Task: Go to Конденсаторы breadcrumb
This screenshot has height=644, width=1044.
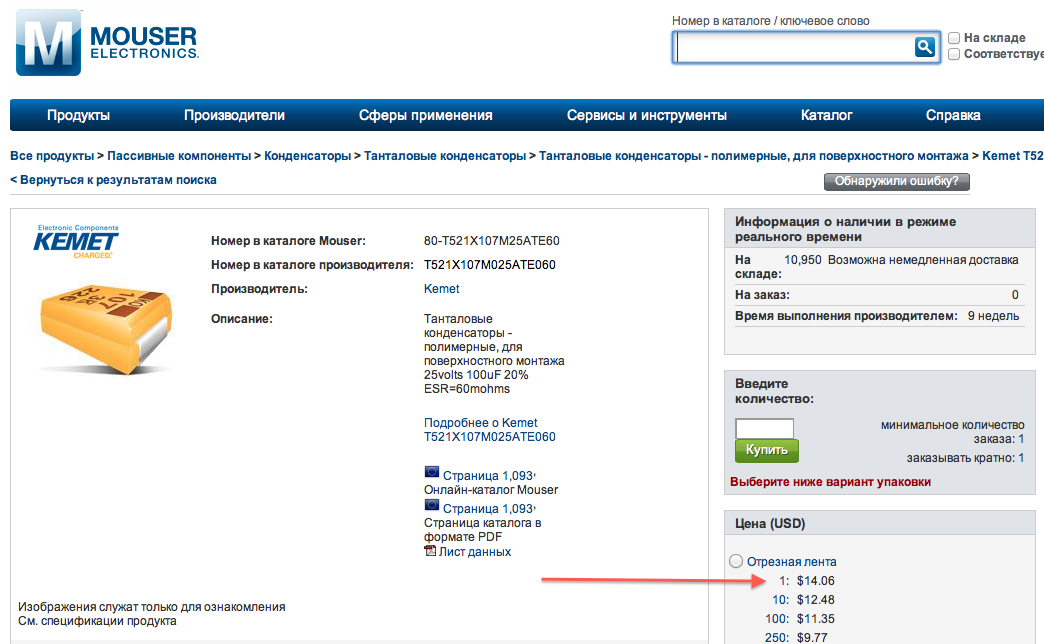Action: click(308, 156)
